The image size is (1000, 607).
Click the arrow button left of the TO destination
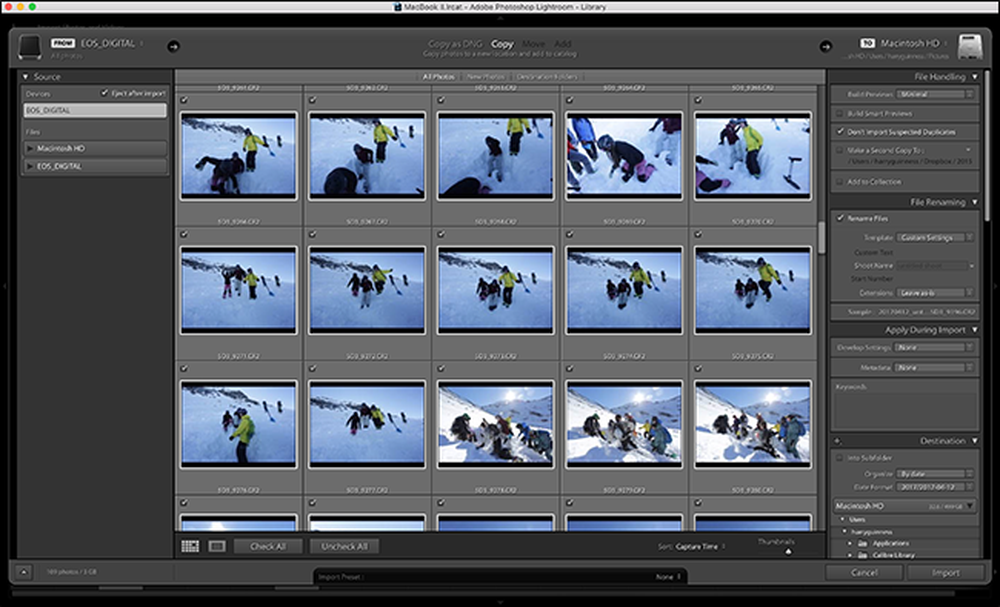point(825,47)
